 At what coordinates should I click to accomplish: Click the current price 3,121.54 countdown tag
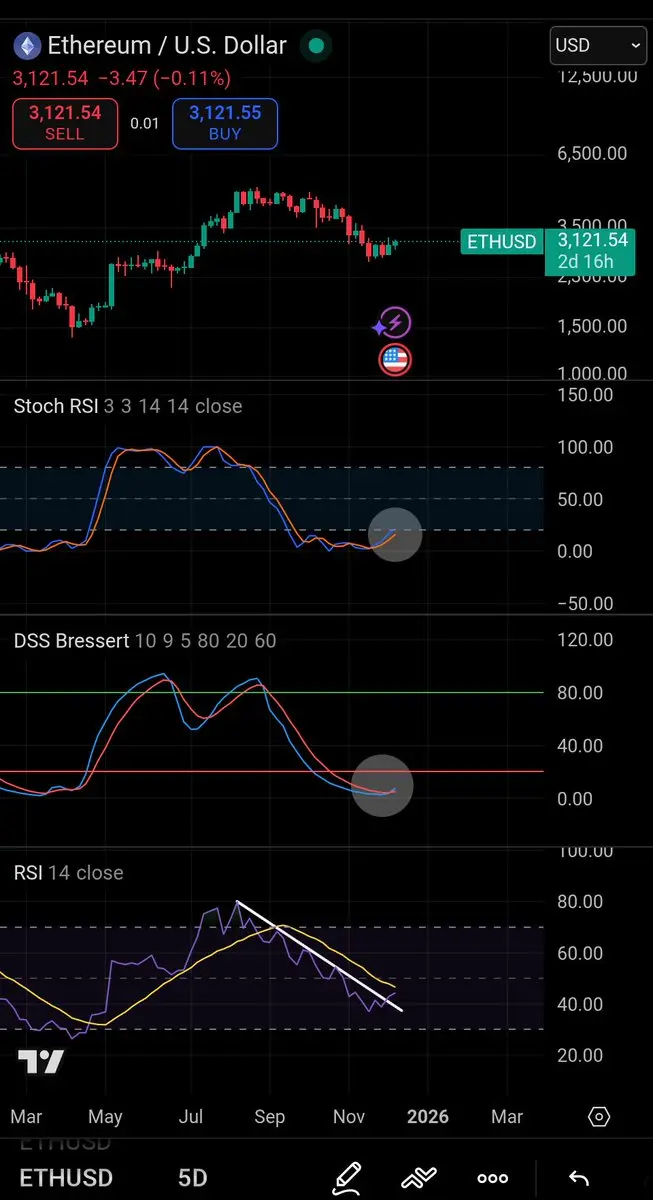click(x=592, y=251)
